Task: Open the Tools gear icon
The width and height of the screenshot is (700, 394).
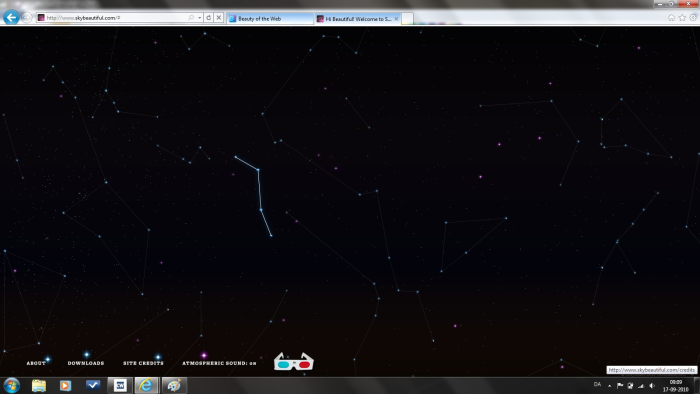Action: [x=693, y=18]
